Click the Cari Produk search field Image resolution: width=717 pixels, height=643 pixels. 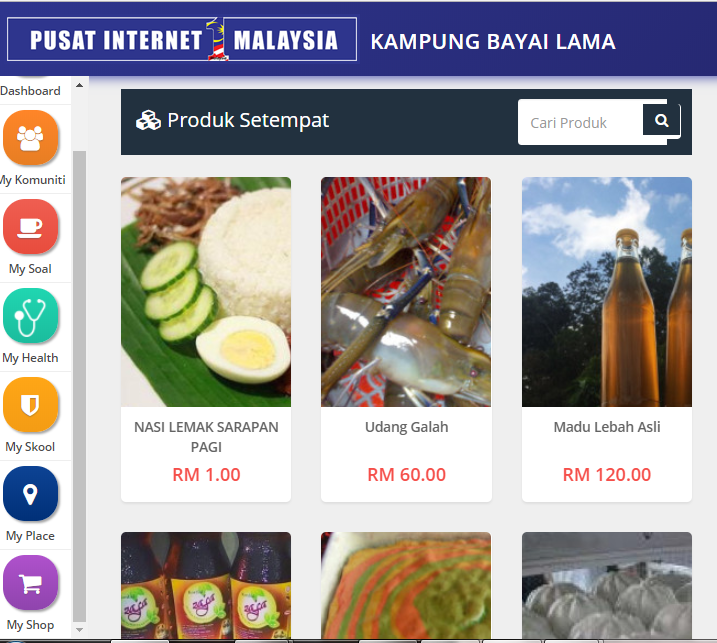click(x=580, y=122)
